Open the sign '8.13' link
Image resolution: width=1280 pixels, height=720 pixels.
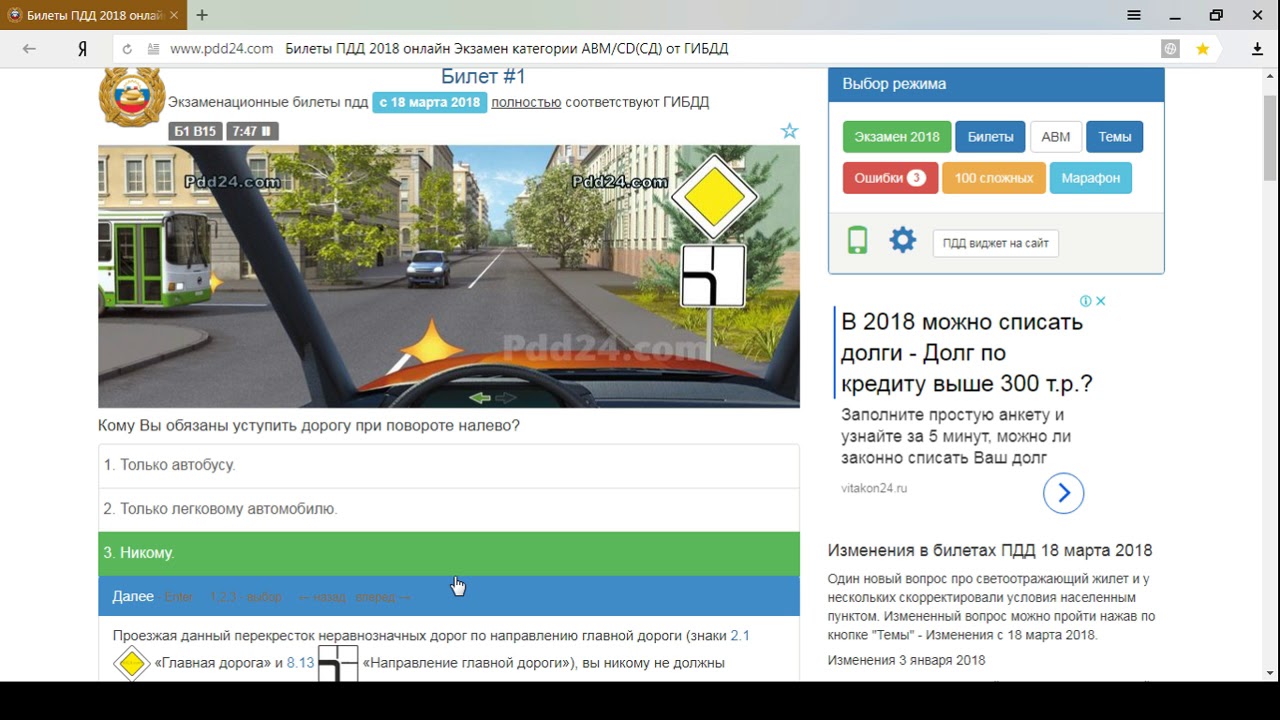click(x=300, y=663)
